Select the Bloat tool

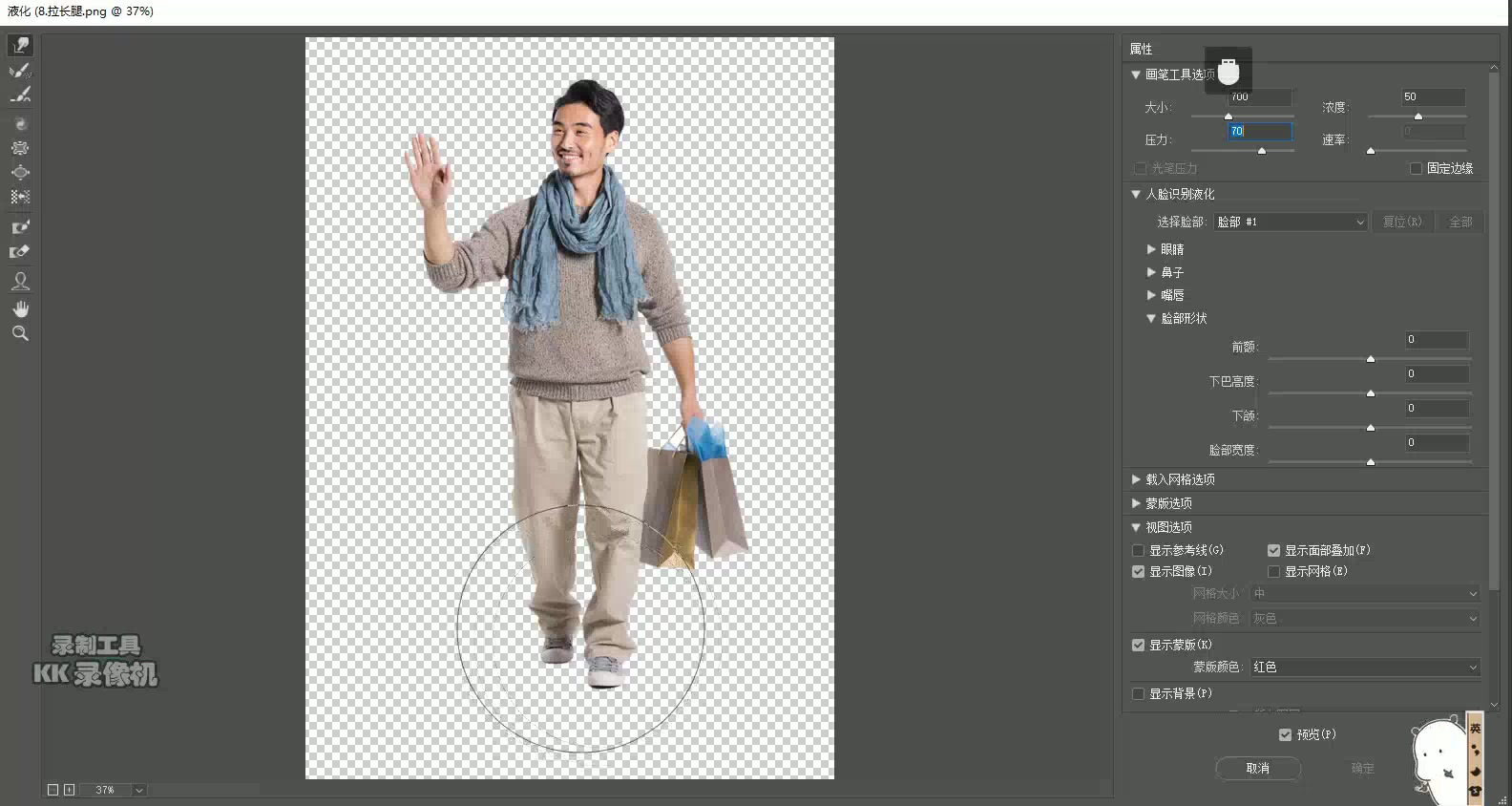coord(20,173)
